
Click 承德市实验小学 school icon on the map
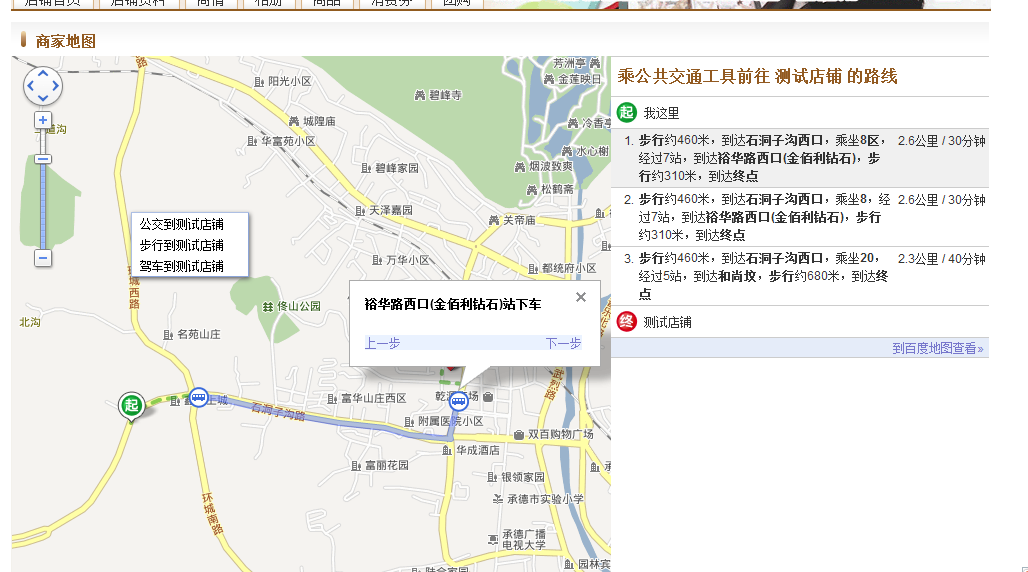coord(498,499)
